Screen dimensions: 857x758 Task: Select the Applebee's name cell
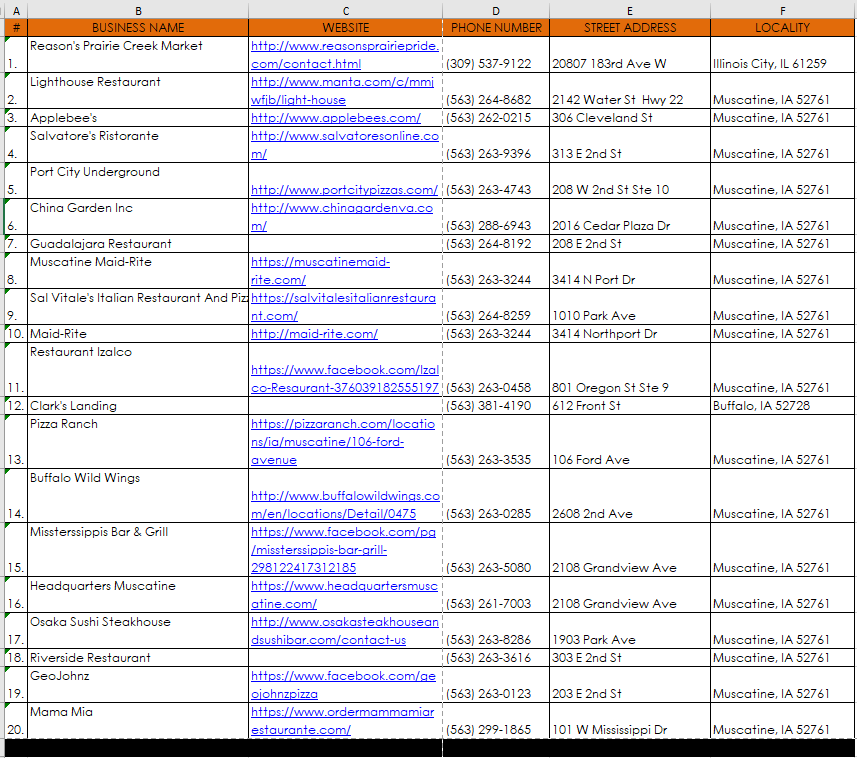(138, 117)
